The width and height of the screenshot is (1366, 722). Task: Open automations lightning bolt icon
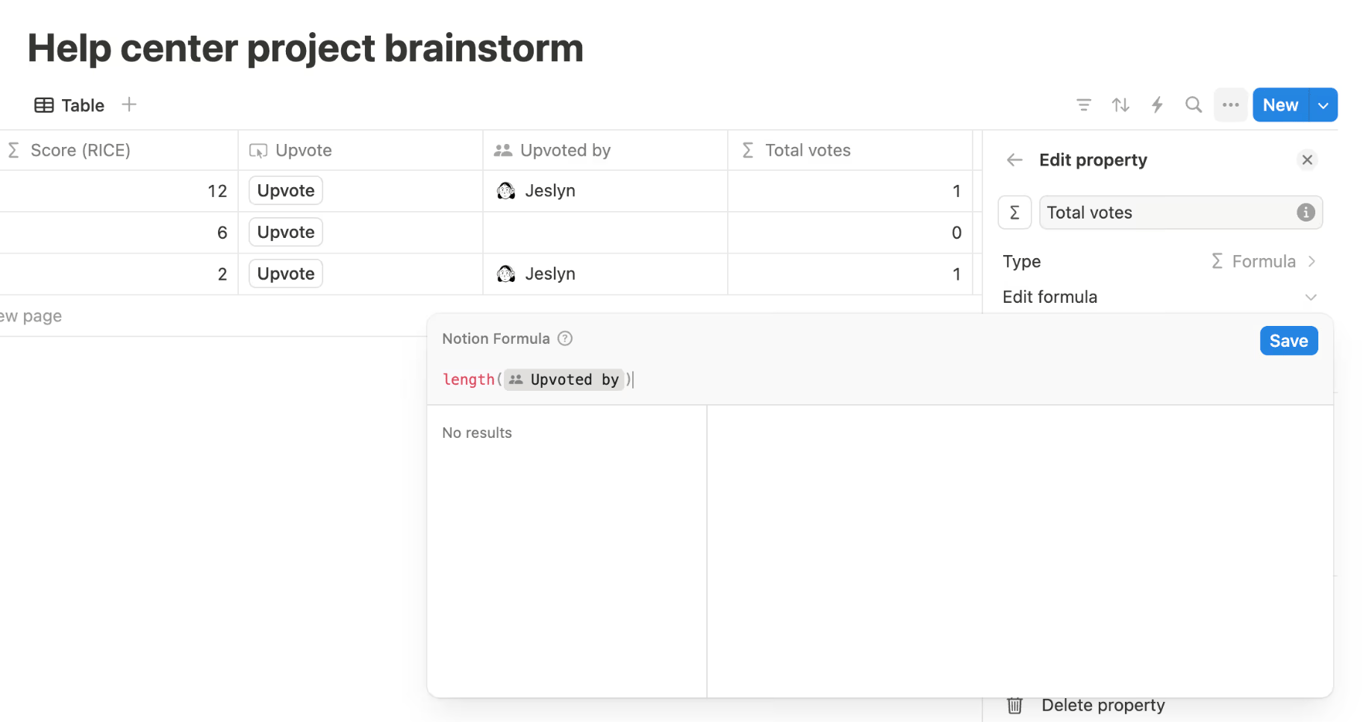point(1157,105)
